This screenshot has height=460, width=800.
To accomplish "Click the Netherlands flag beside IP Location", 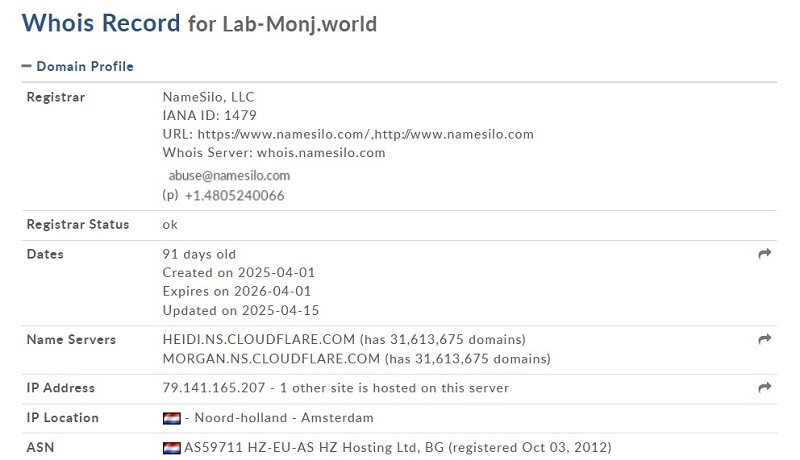I will [171, 418].
